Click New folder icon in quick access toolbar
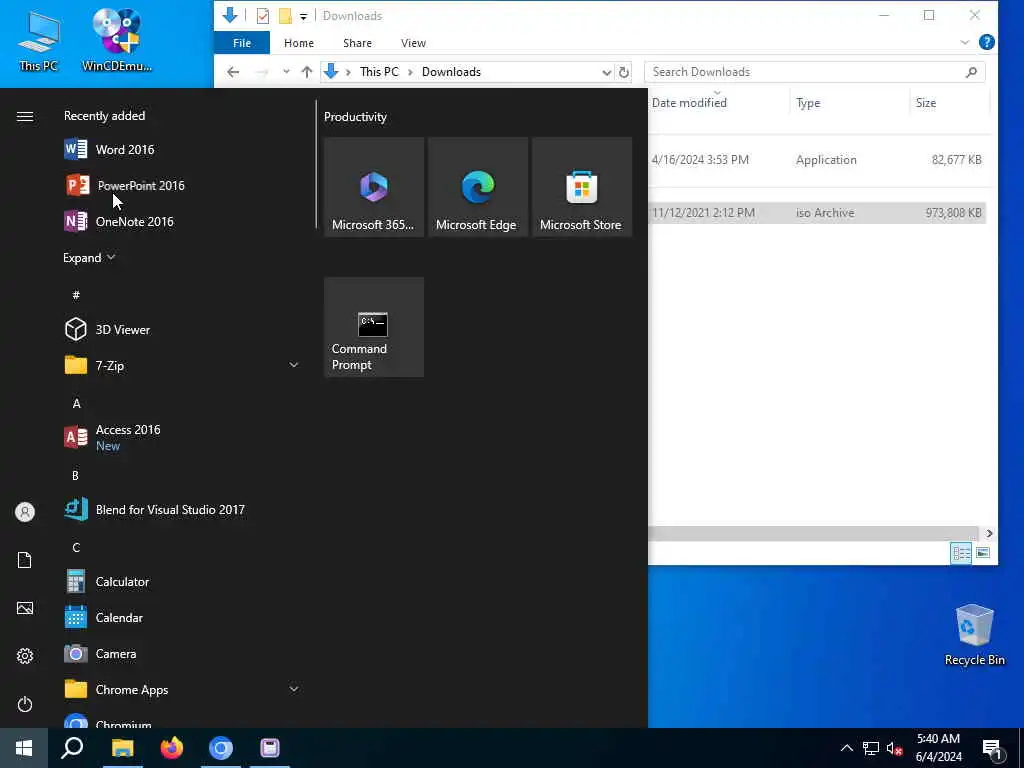Viewport: 1024px width, 768px height. point(285,16)
